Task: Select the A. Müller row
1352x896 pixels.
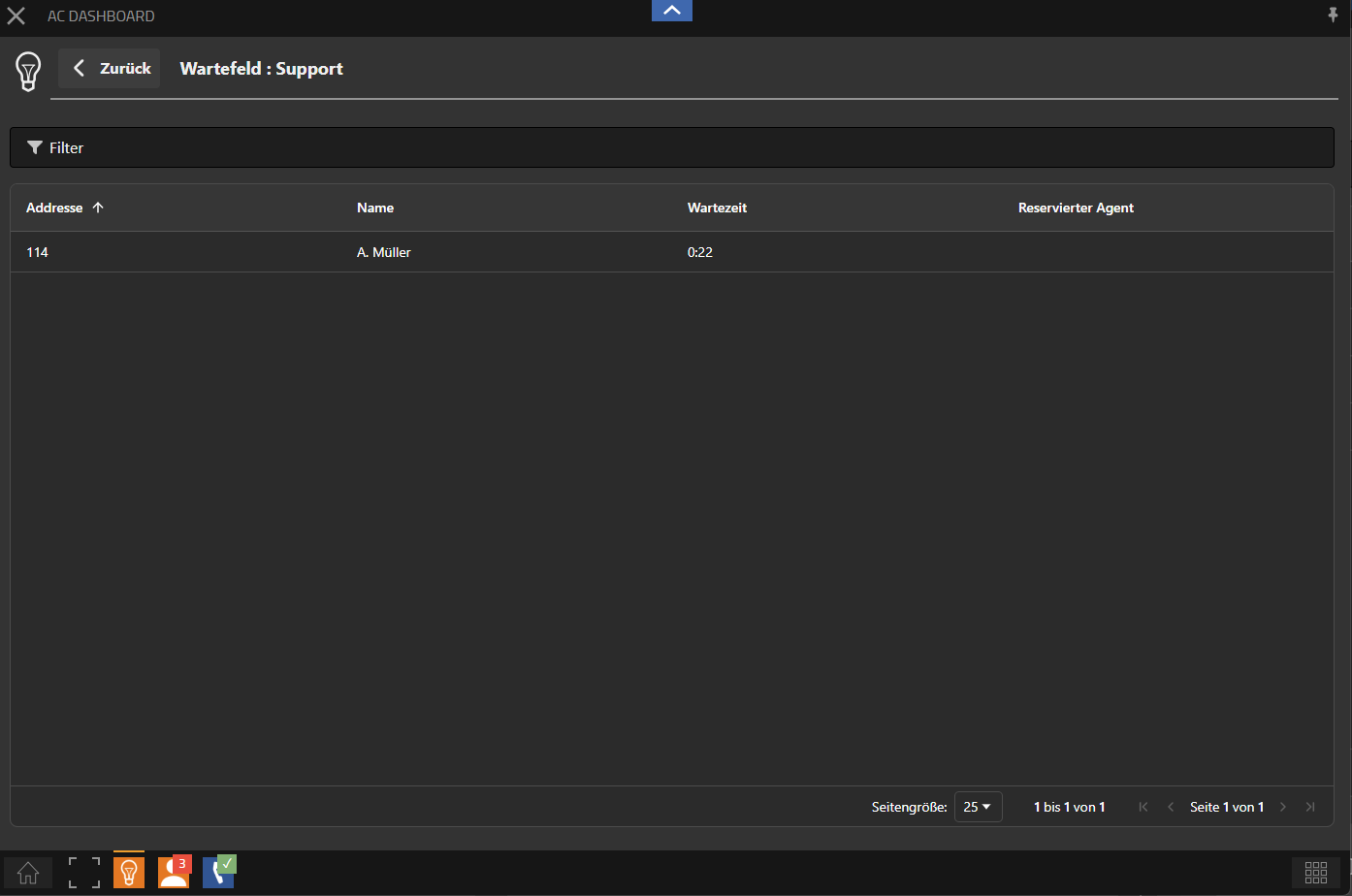Action: (384, 252)
